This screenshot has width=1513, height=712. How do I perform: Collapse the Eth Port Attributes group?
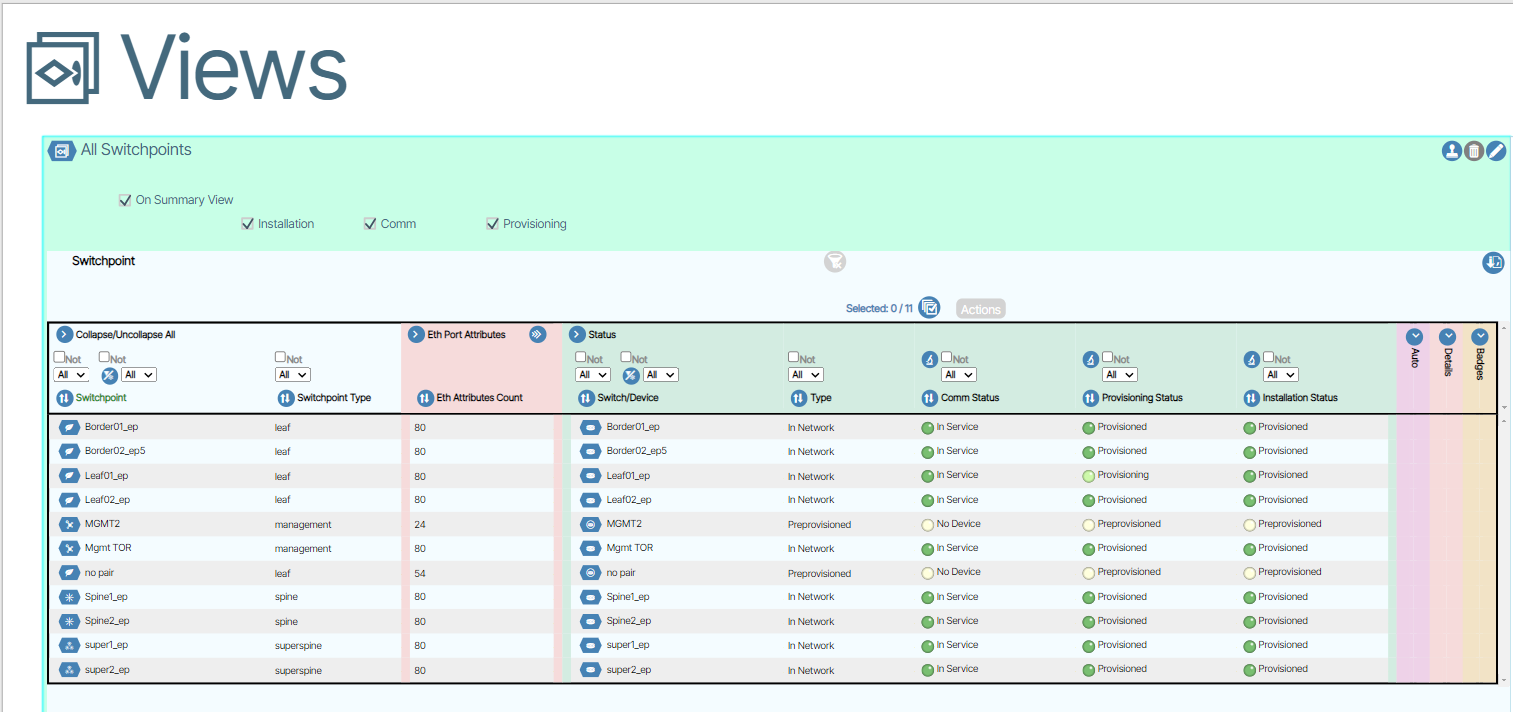416,335
